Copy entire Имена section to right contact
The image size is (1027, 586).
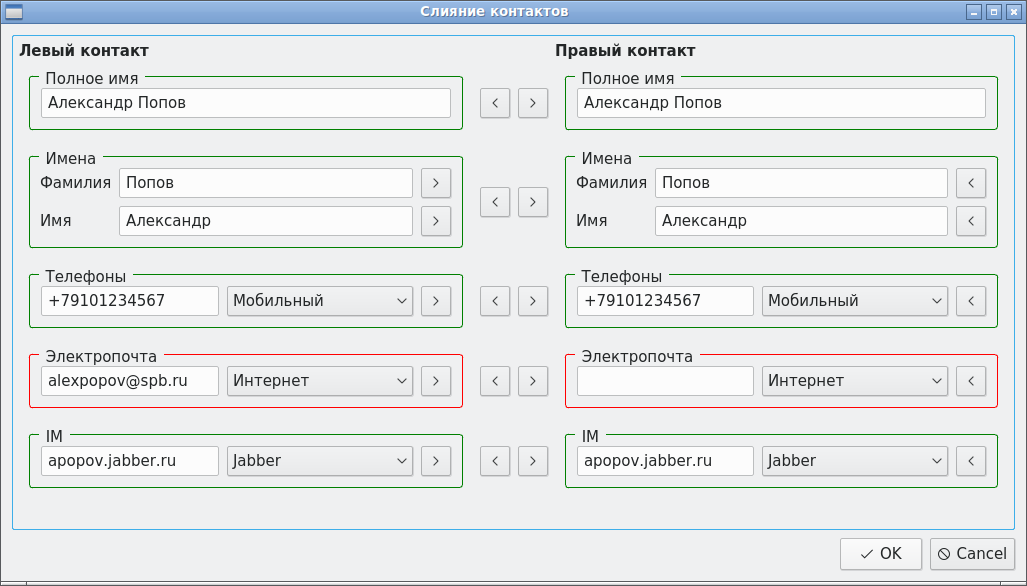(x=533, y=202)
